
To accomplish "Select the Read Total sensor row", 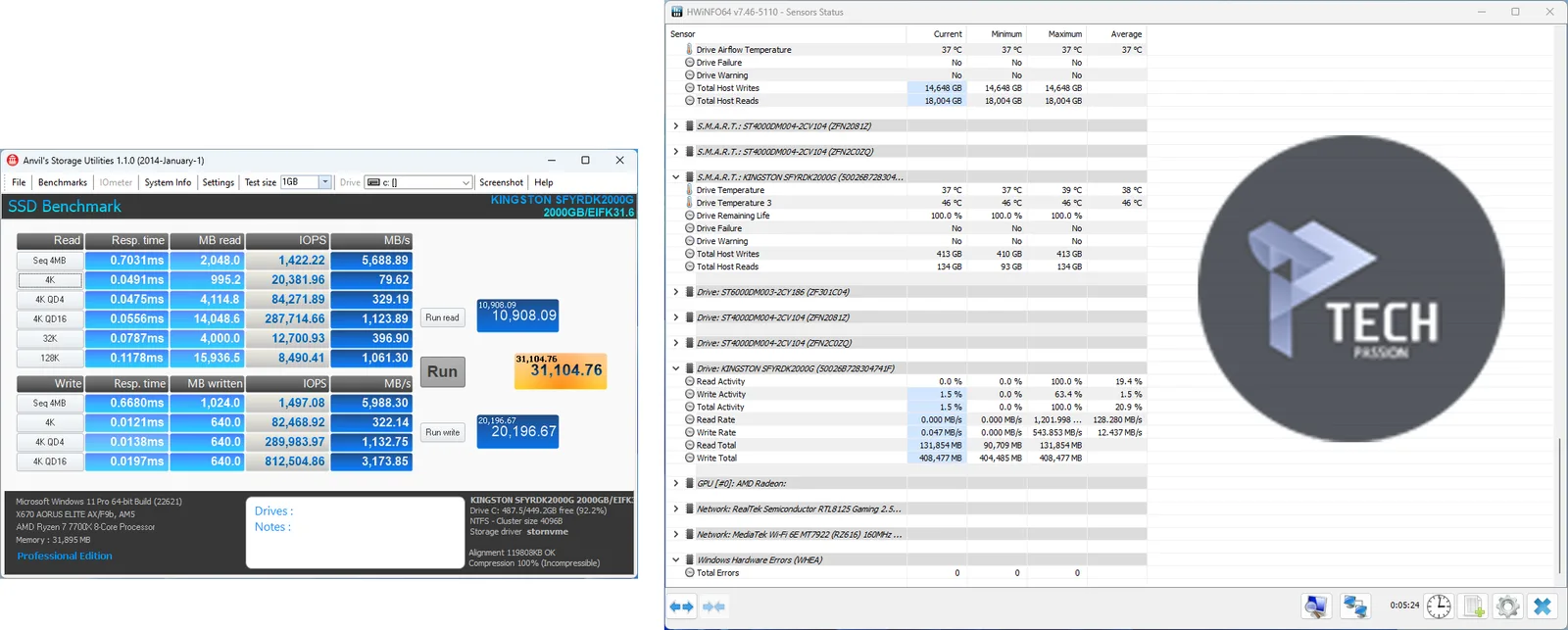I will click(906, 445).
